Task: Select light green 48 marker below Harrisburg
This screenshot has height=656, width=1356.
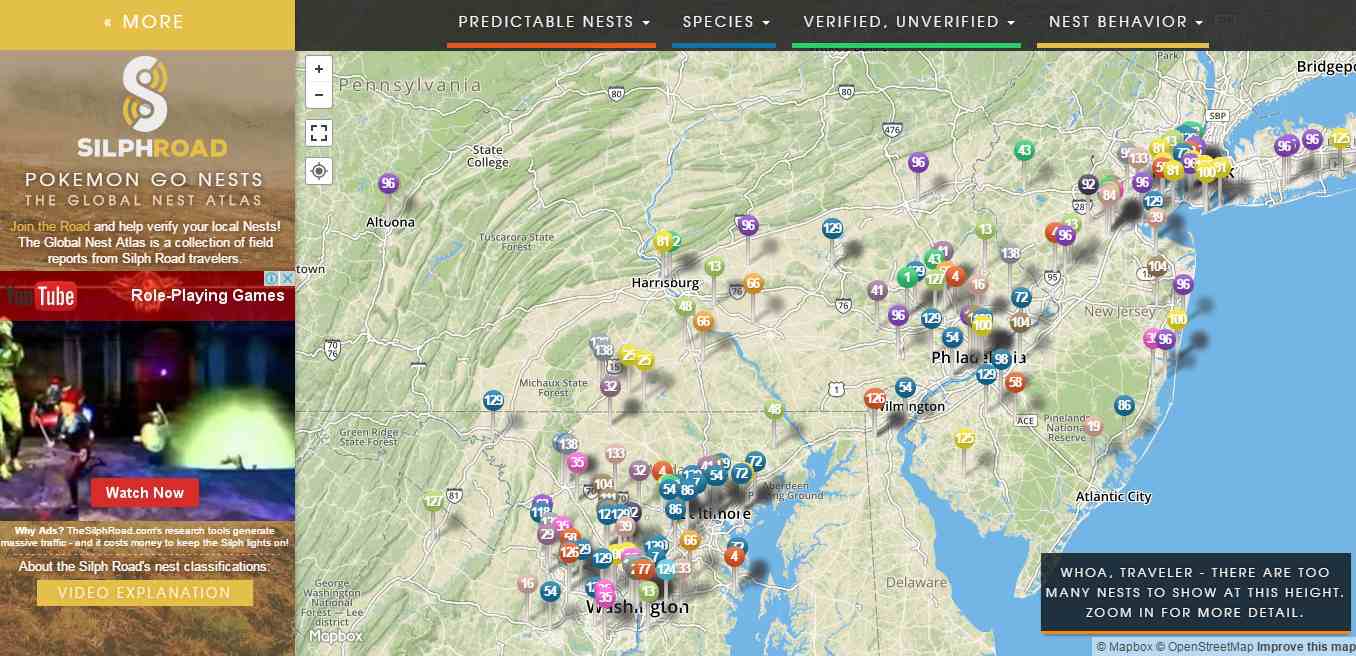Action: point(685,307)
